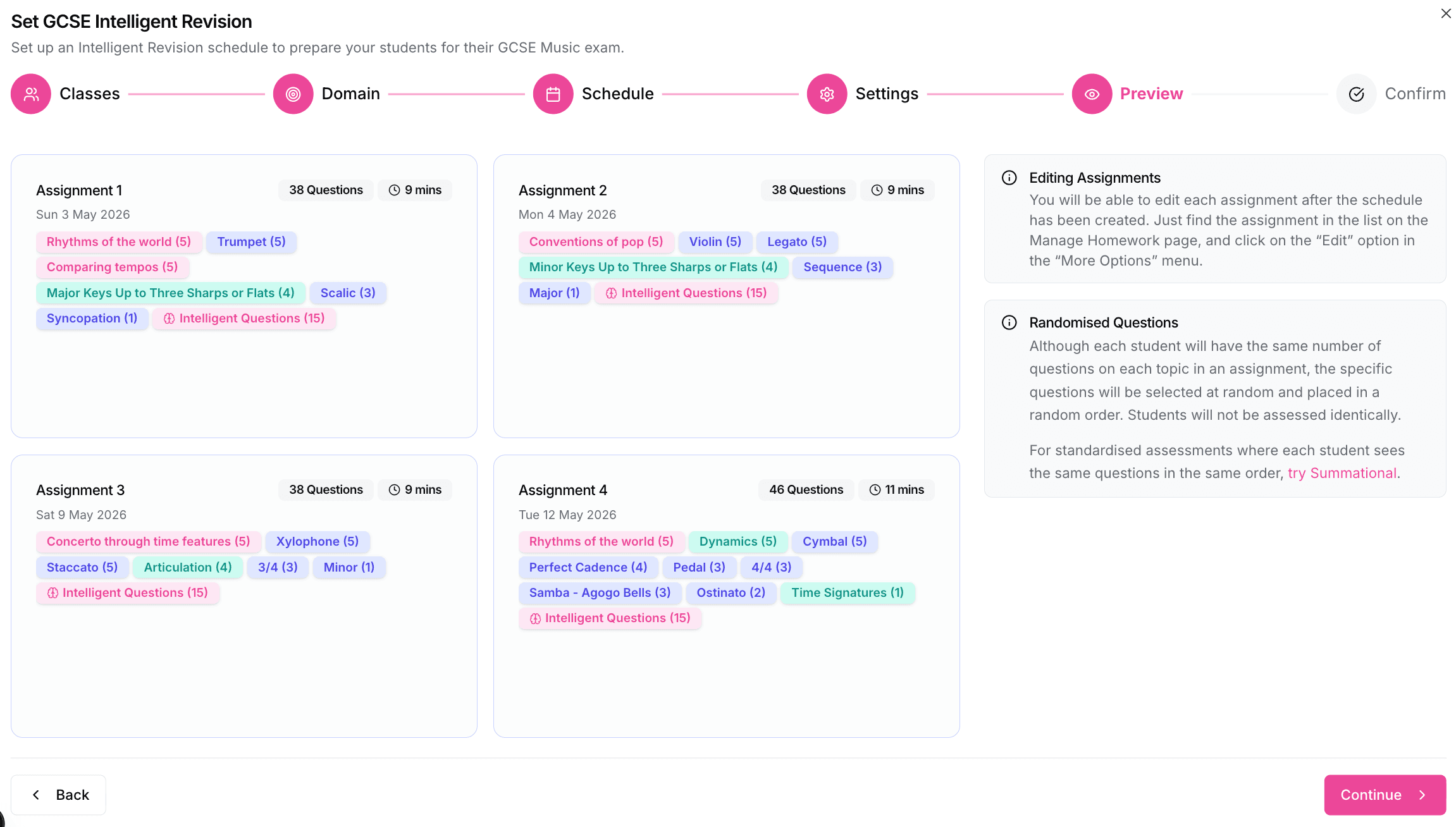Screen dimensions: 1456x827
Task: Click the Settings step gear icon
Action: (827, 94)
